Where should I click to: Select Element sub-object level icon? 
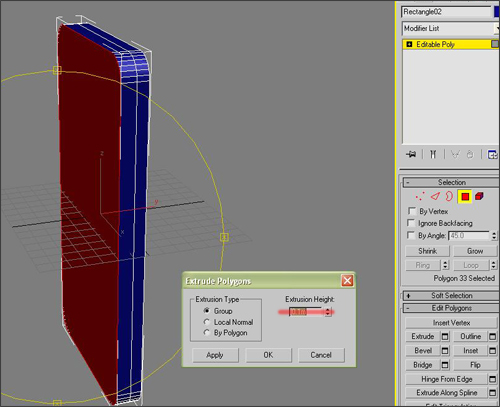coord(479,196)
